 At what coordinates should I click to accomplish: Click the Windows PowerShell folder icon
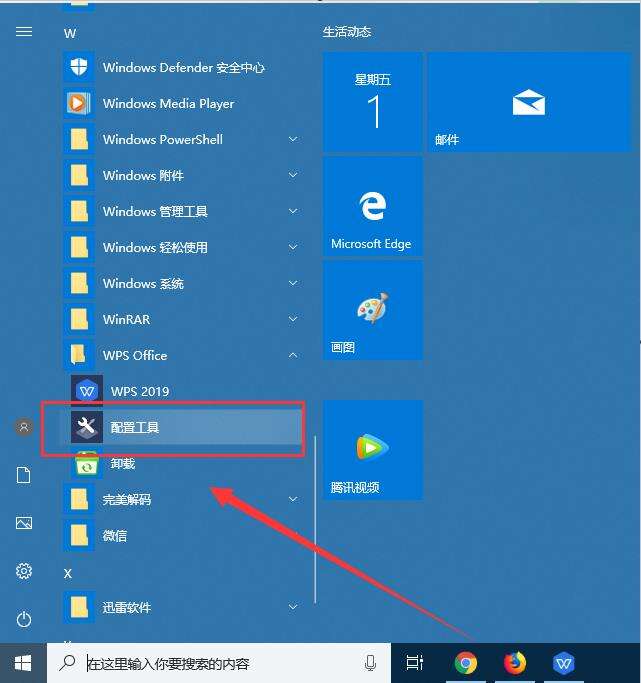click(79, 139)
